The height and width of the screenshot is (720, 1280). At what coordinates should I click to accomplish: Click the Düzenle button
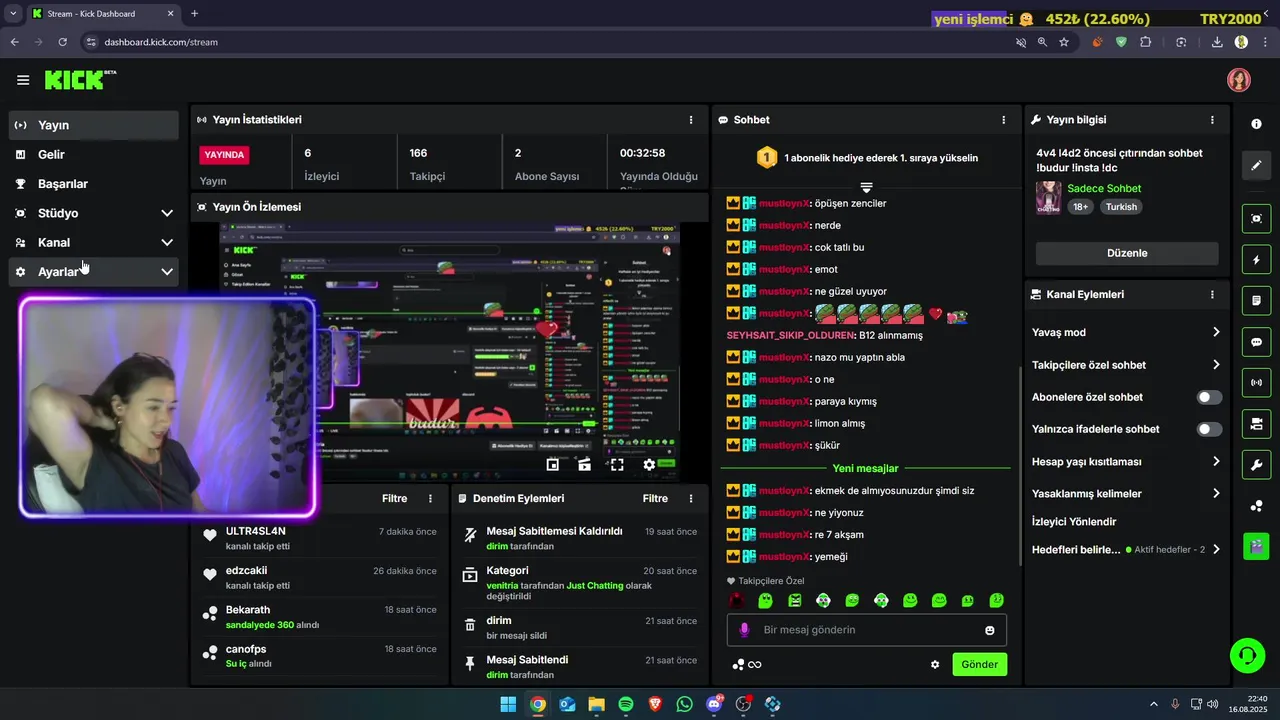click(1127, 253)
